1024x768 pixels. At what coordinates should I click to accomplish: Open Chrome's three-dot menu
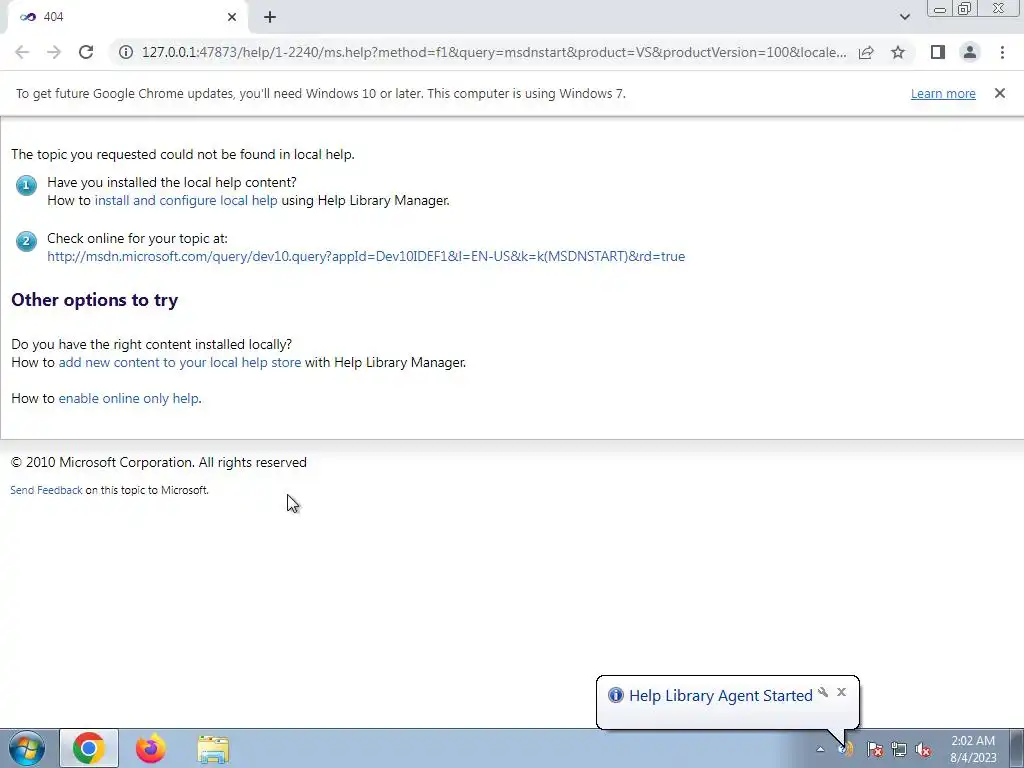[1002, 52]
